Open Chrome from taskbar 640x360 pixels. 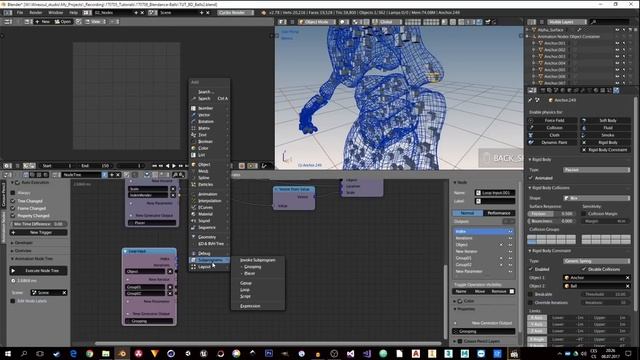89,353
